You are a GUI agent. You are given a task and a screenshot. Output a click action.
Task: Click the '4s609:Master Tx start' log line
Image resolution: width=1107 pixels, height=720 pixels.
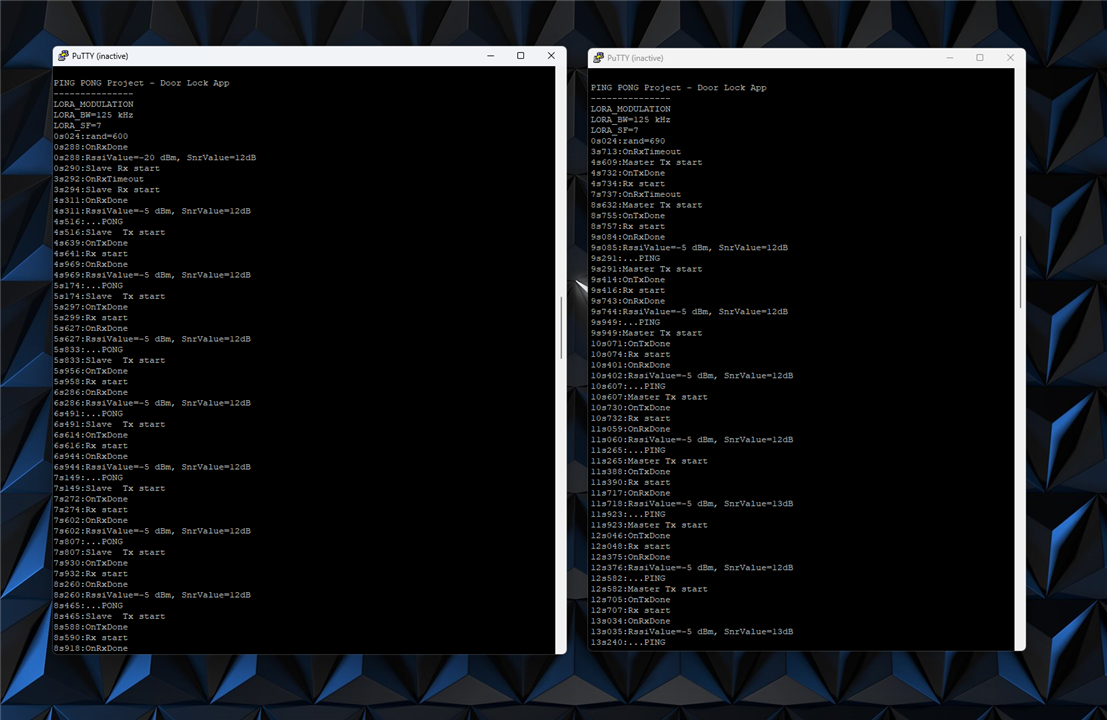coord(646,162)
